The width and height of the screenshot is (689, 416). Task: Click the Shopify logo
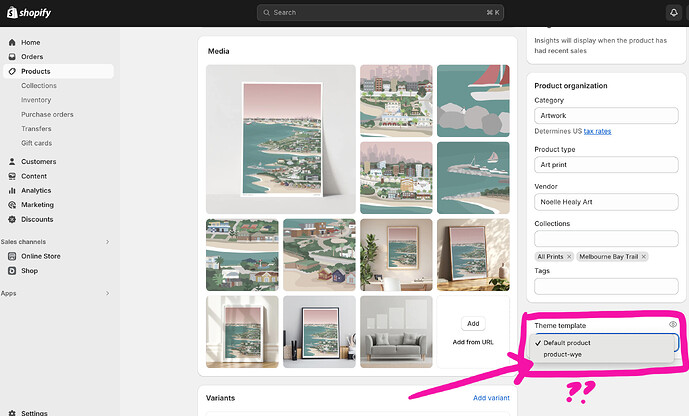[x=29, y=13]
